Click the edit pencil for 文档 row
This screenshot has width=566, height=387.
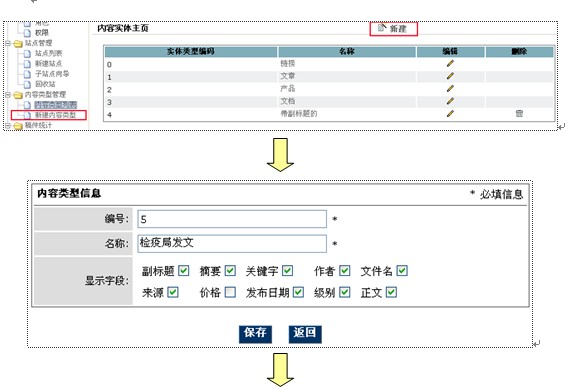click(x=450, y=101)
